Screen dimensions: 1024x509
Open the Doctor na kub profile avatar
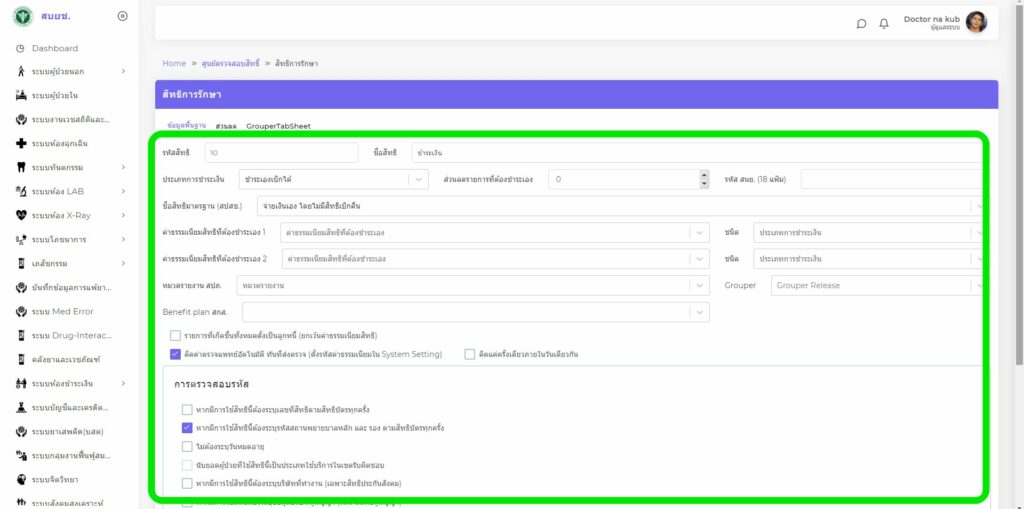(x=976, y=23)
